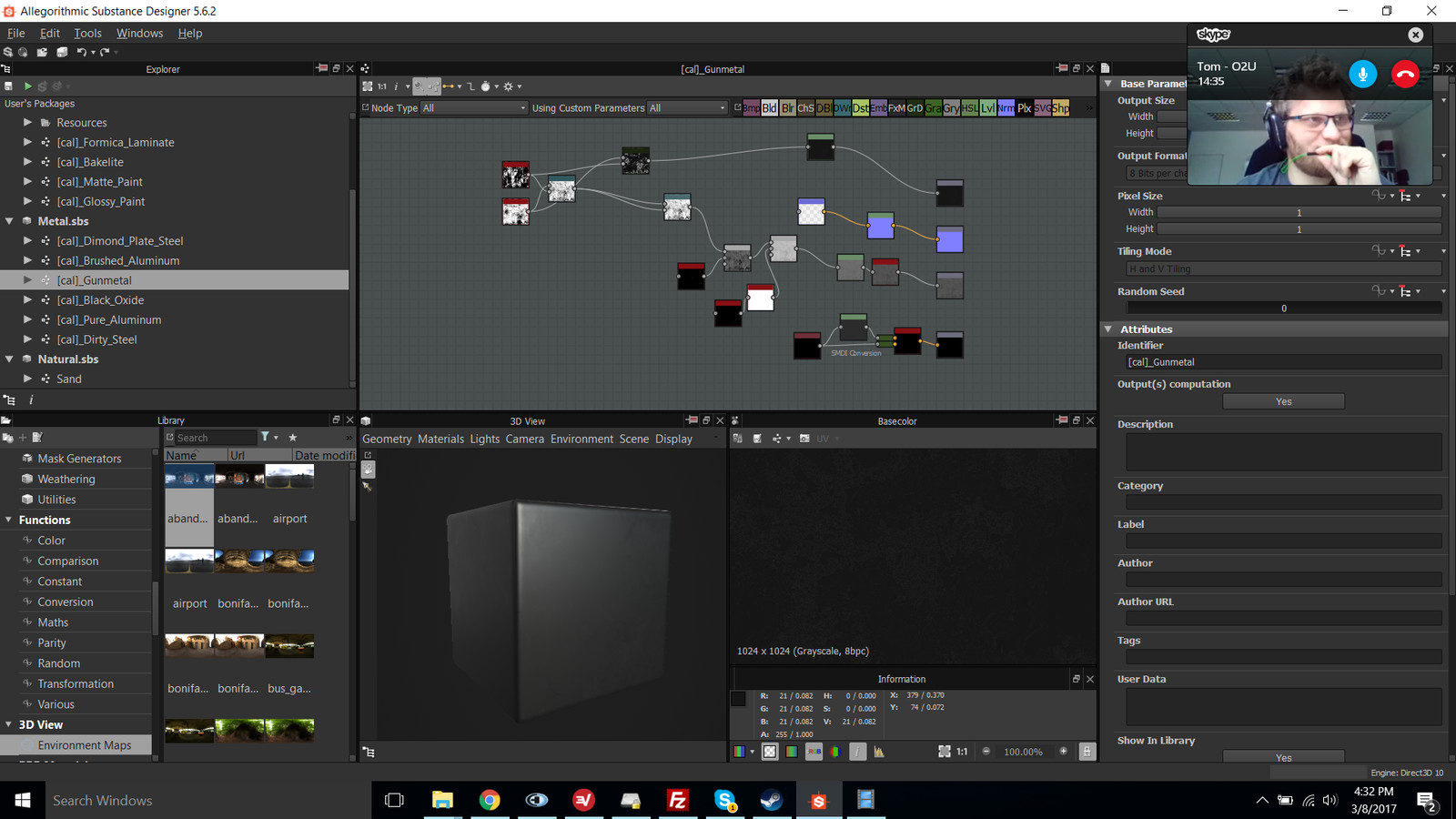Click the new Substance icon in main toolbar

[7, 52]
